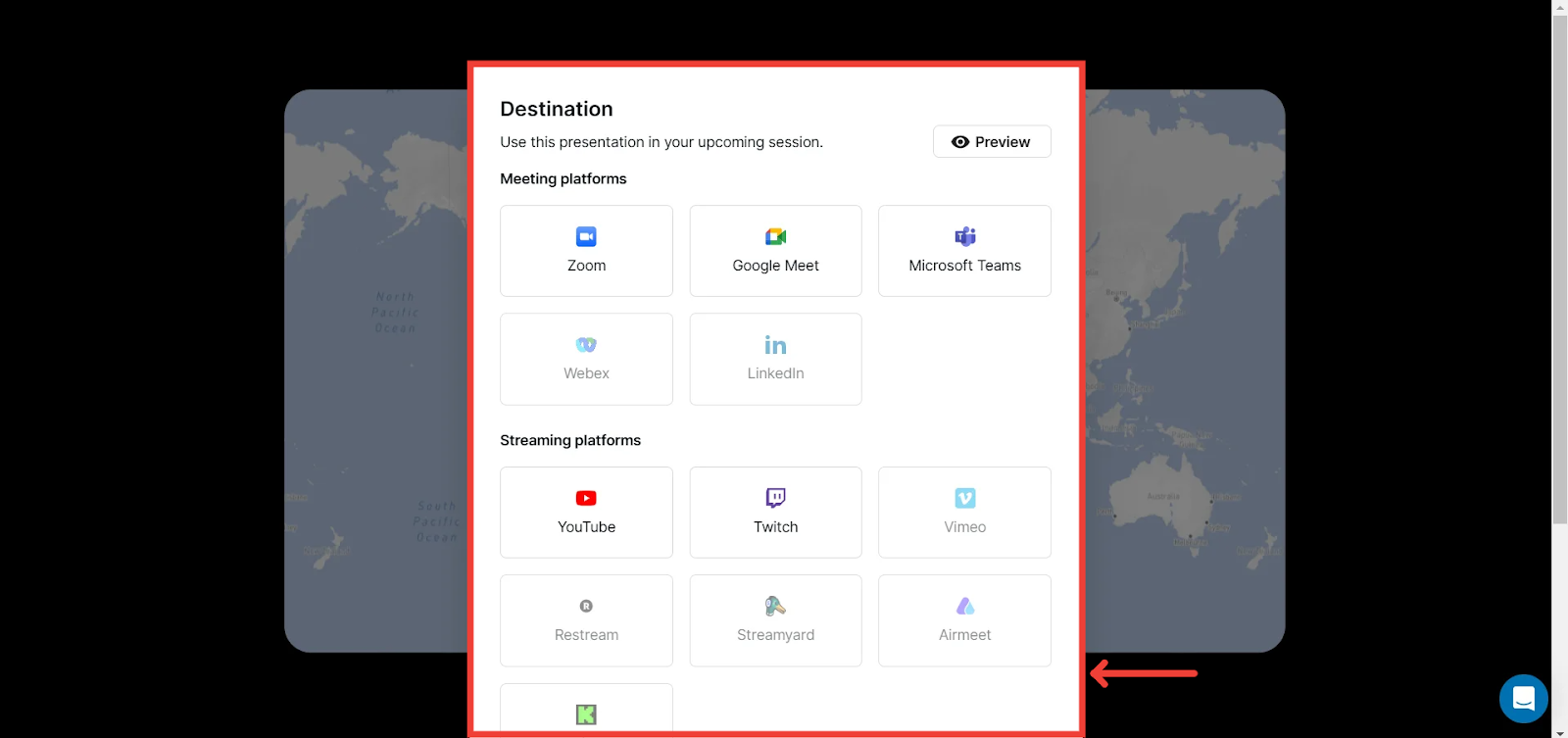
Task: Select the Vimeo icon
Action: [964, 498]
